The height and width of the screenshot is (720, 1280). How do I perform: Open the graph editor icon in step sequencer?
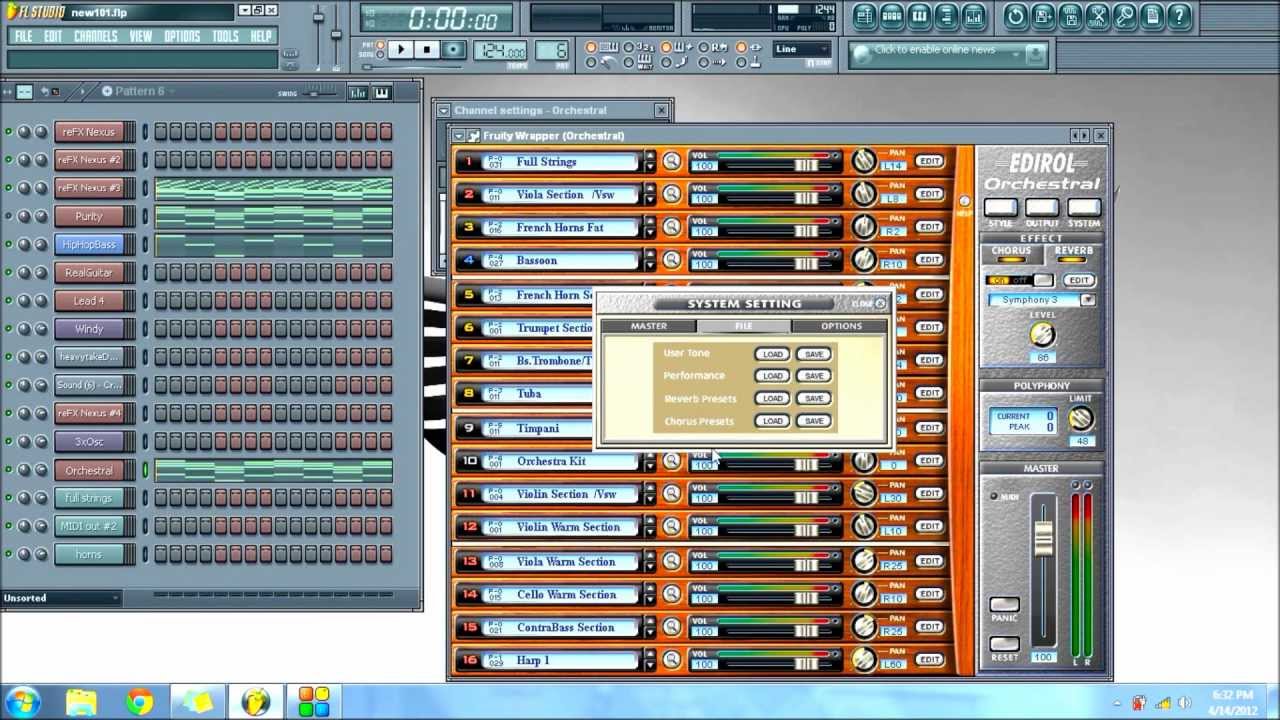(x=357, y=92)
